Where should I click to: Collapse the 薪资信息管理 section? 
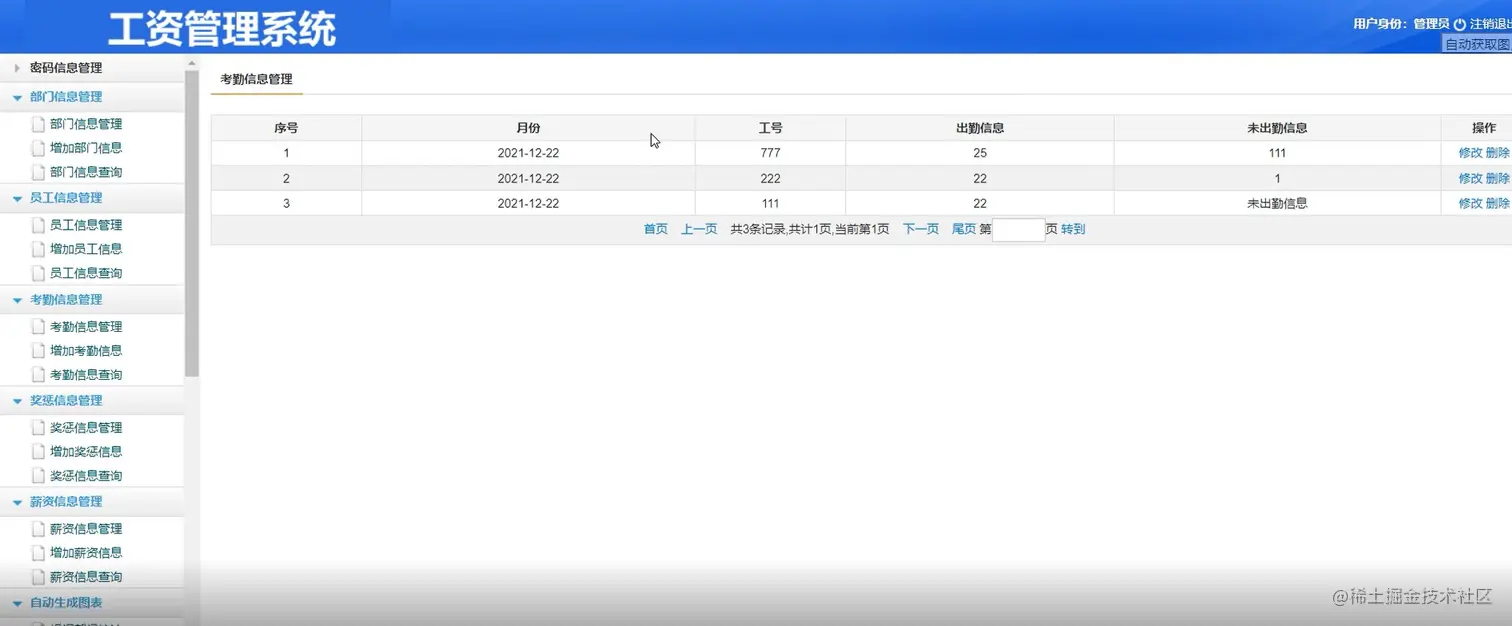click(16, 501)
